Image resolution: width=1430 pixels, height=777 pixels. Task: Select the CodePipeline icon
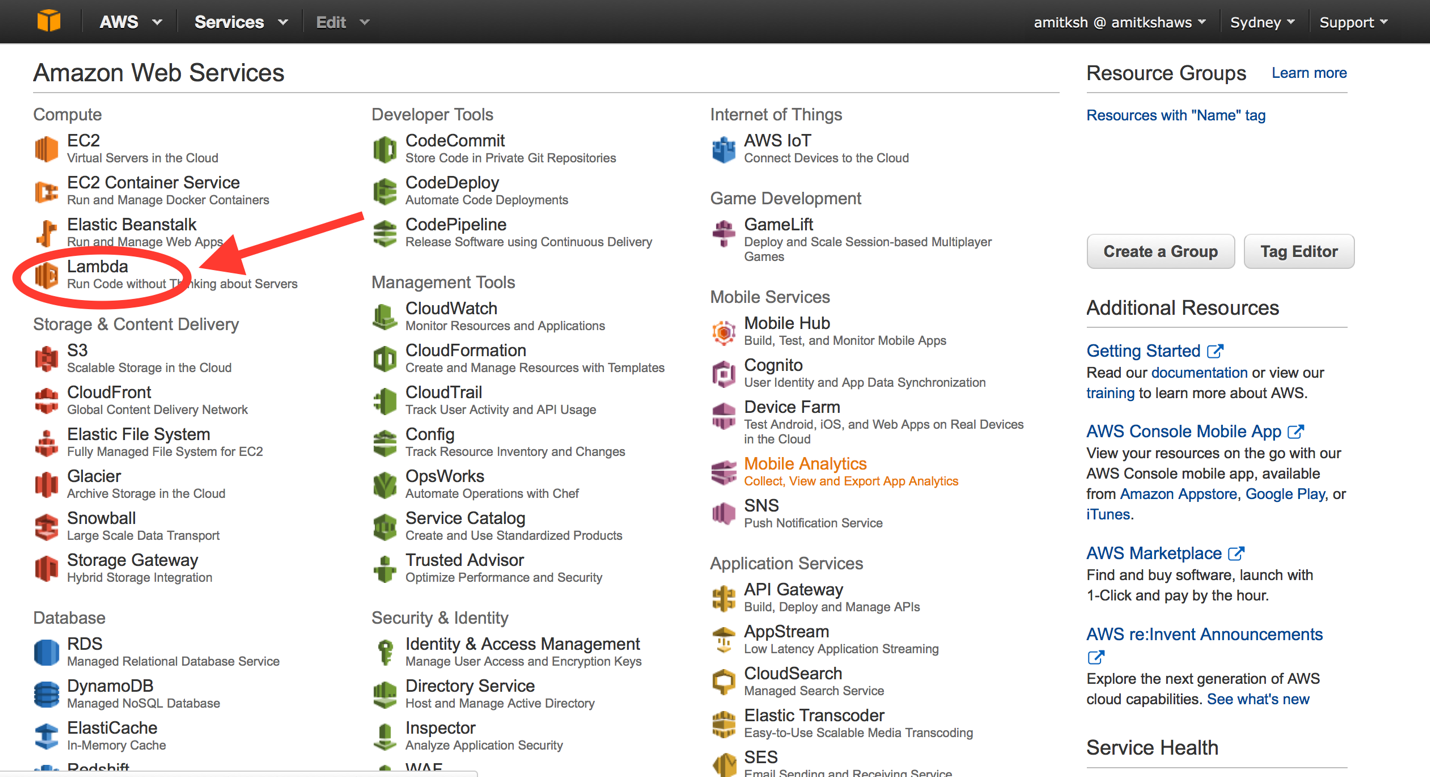pos(385,233)
